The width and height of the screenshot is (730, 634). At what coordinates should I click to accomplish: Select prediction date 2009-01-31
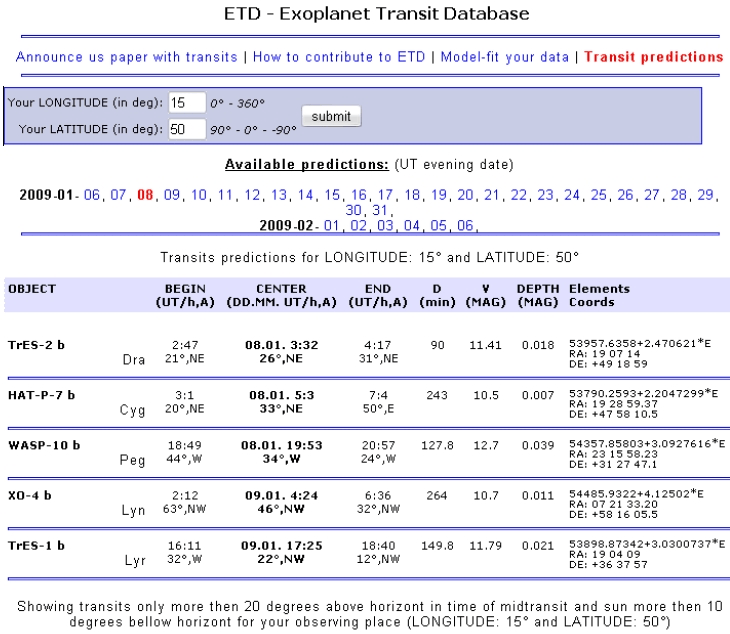click(x=380, y=210)
